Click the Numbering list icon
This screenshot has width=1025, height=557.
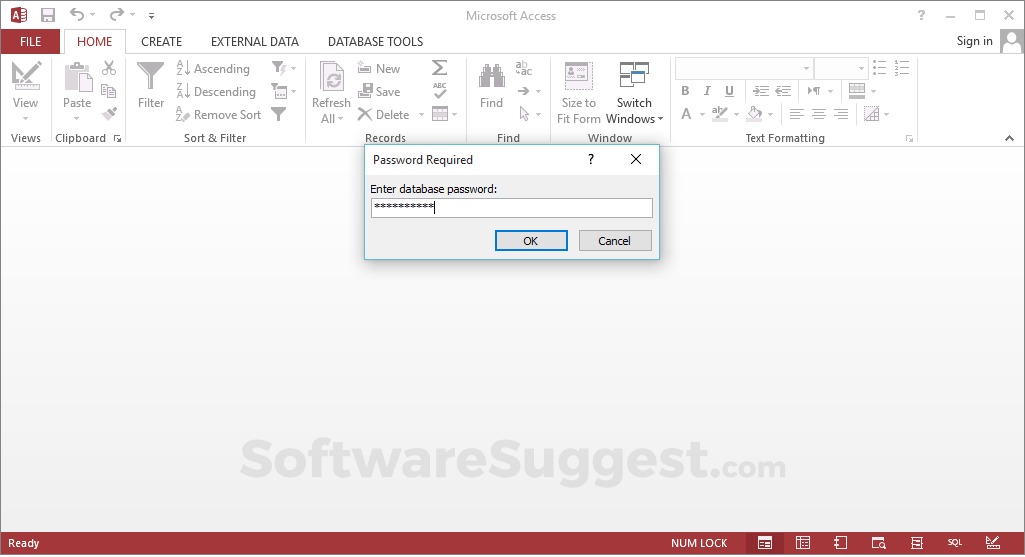point(902,67)
